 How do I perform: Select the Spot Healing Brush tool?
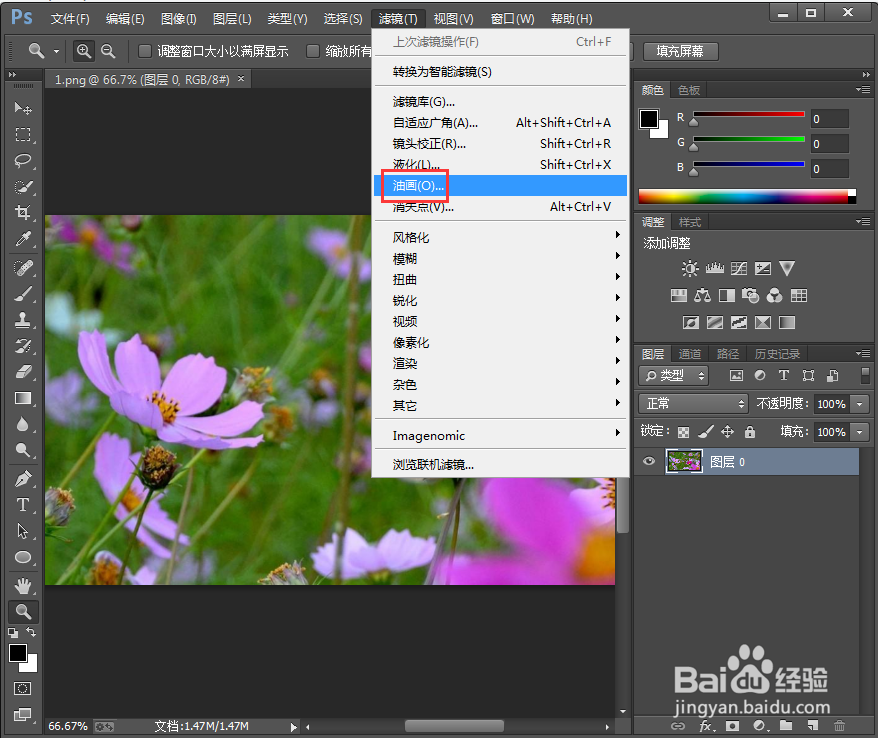click(23, 268)
